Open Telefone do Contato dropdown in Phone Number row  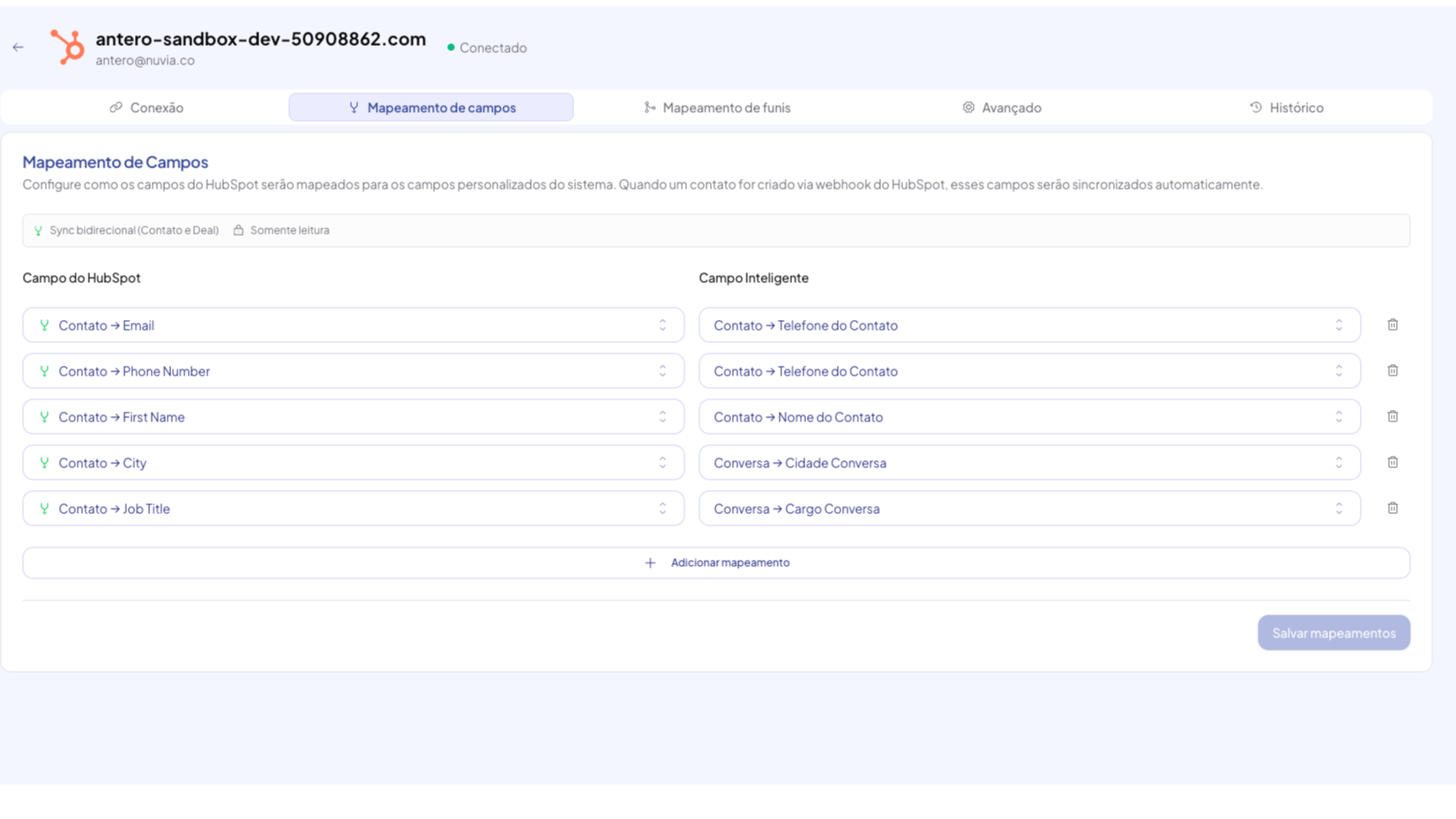click(x=1030, y=371)
